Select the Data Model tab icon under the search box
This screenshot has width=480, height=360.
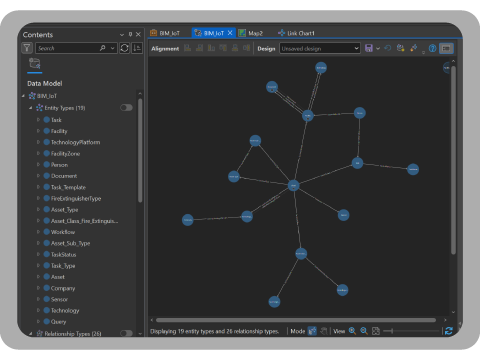[35, 63]
